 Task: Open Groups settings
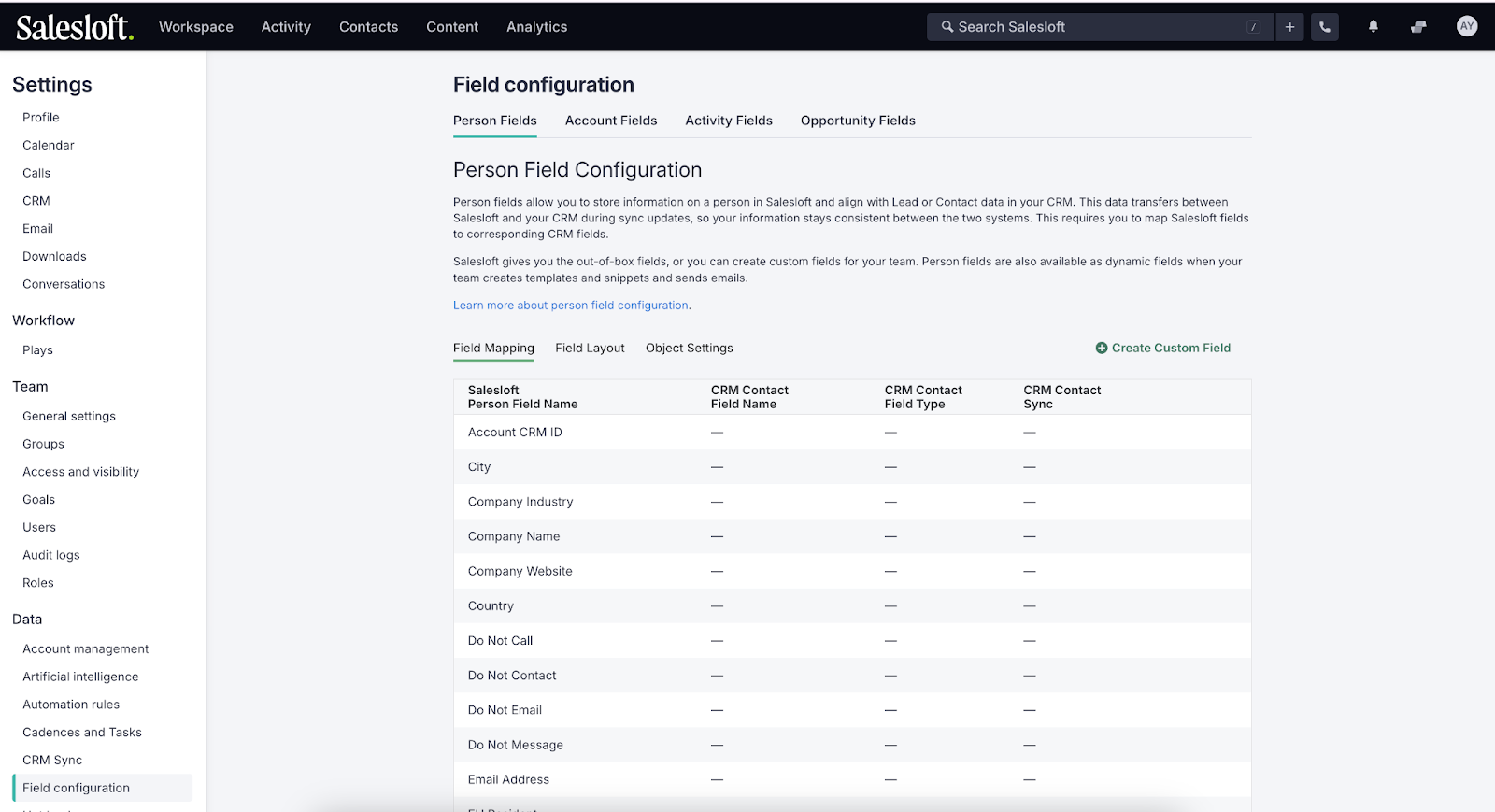43,444
